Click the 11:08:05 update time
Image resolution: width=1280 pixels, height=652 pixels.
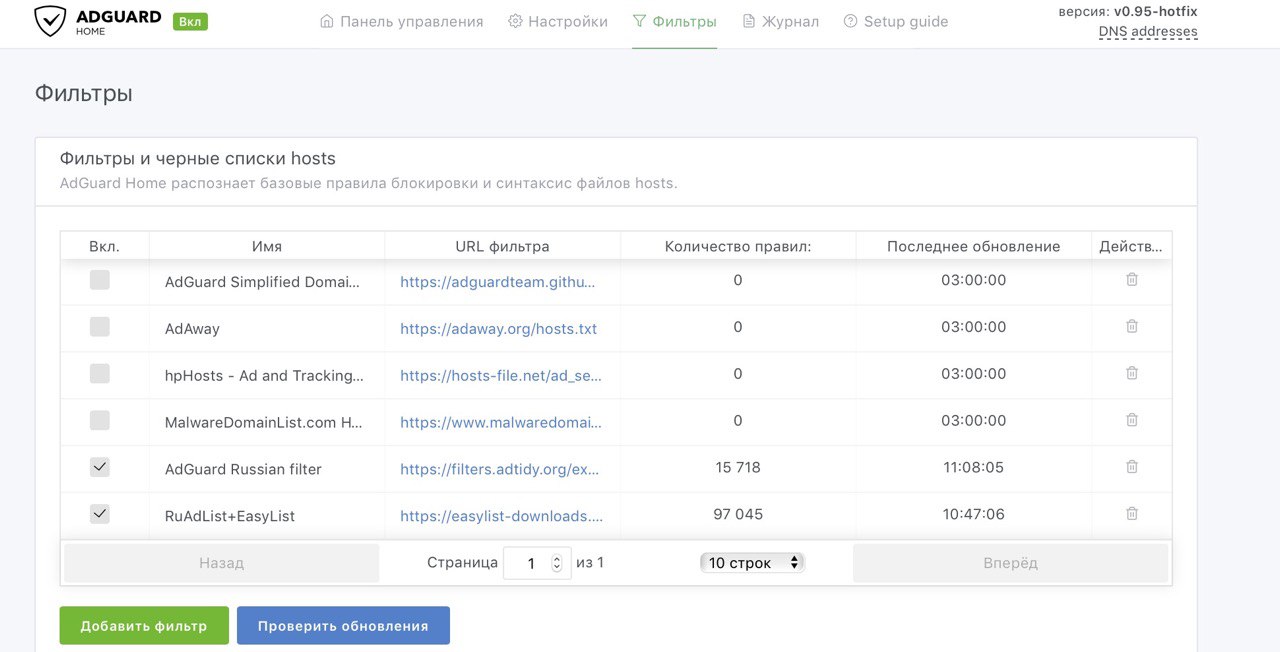pos(973,467)
